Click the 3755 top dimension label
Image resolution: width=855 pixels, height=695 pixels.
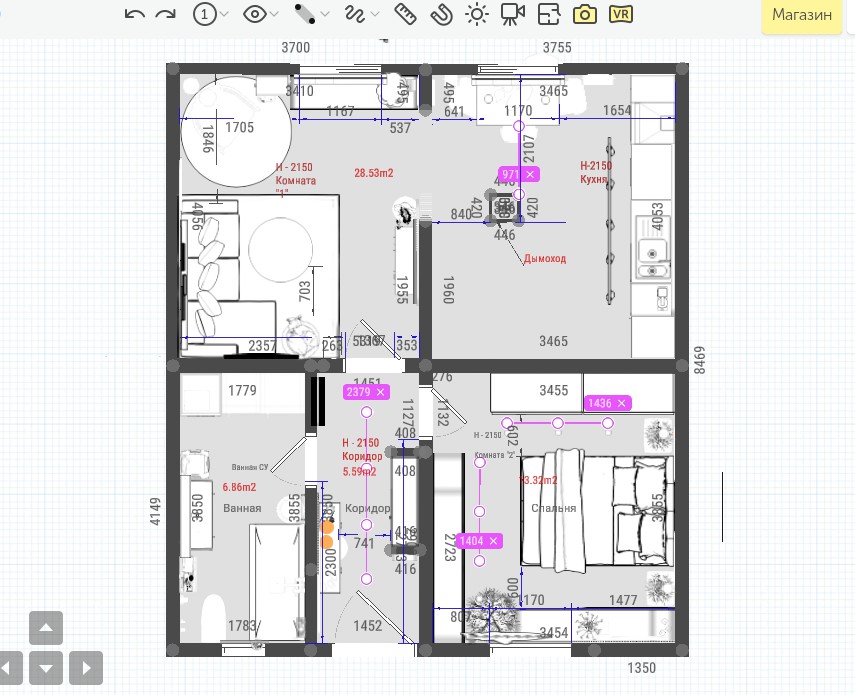[x=557, y=47]
